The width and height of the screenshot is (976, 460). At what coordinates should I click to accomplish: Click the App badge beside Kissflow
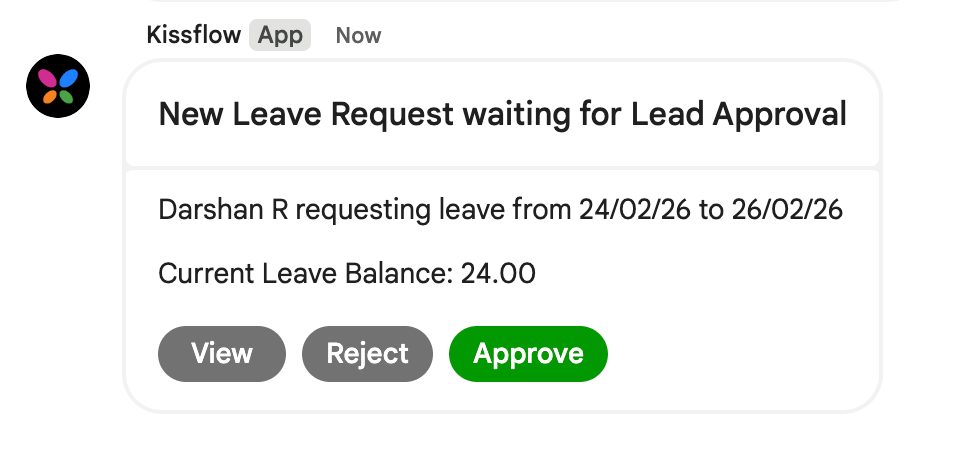tap(280, 35)
